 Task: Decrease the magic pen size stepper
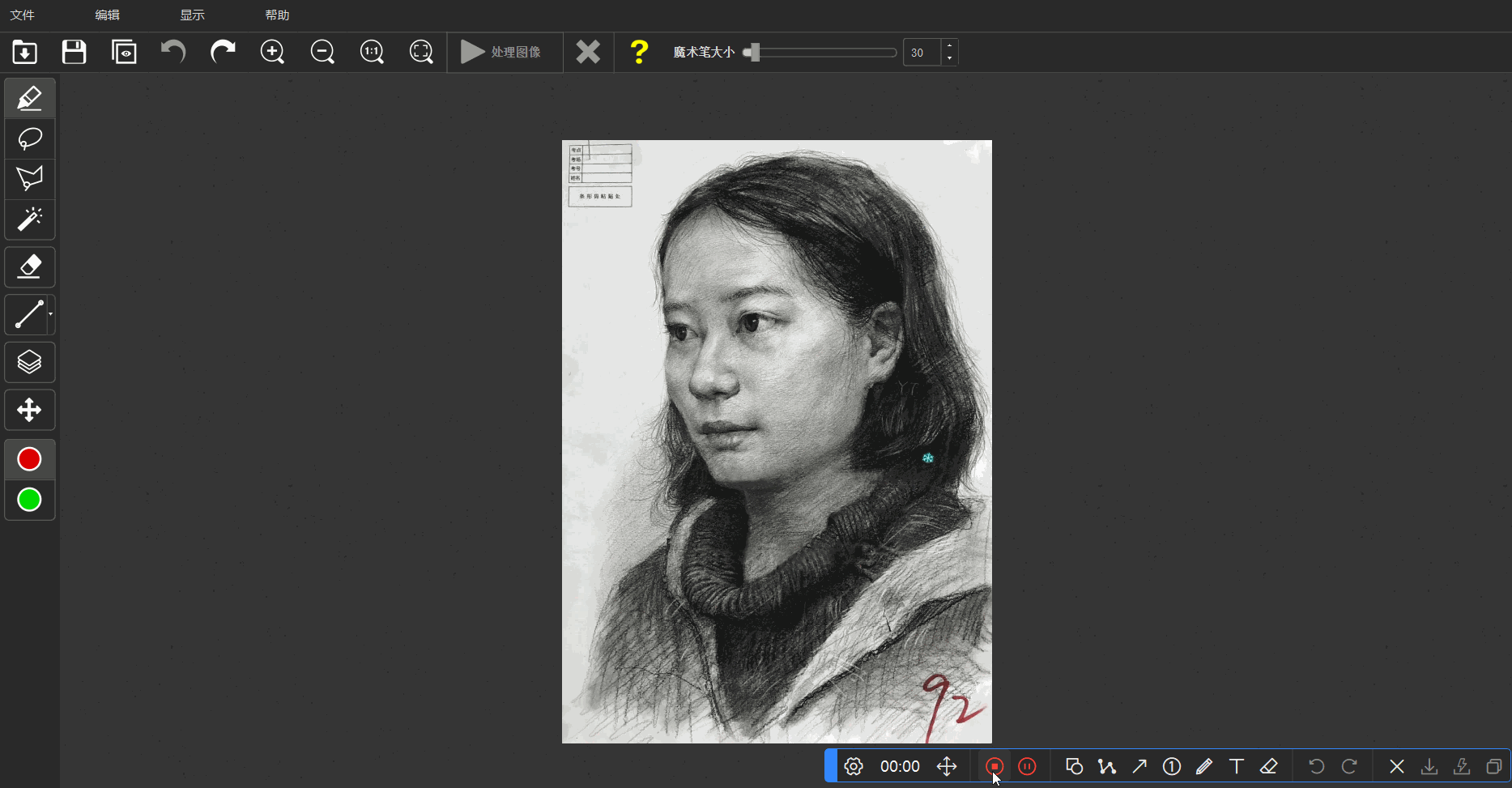point(949,58)
